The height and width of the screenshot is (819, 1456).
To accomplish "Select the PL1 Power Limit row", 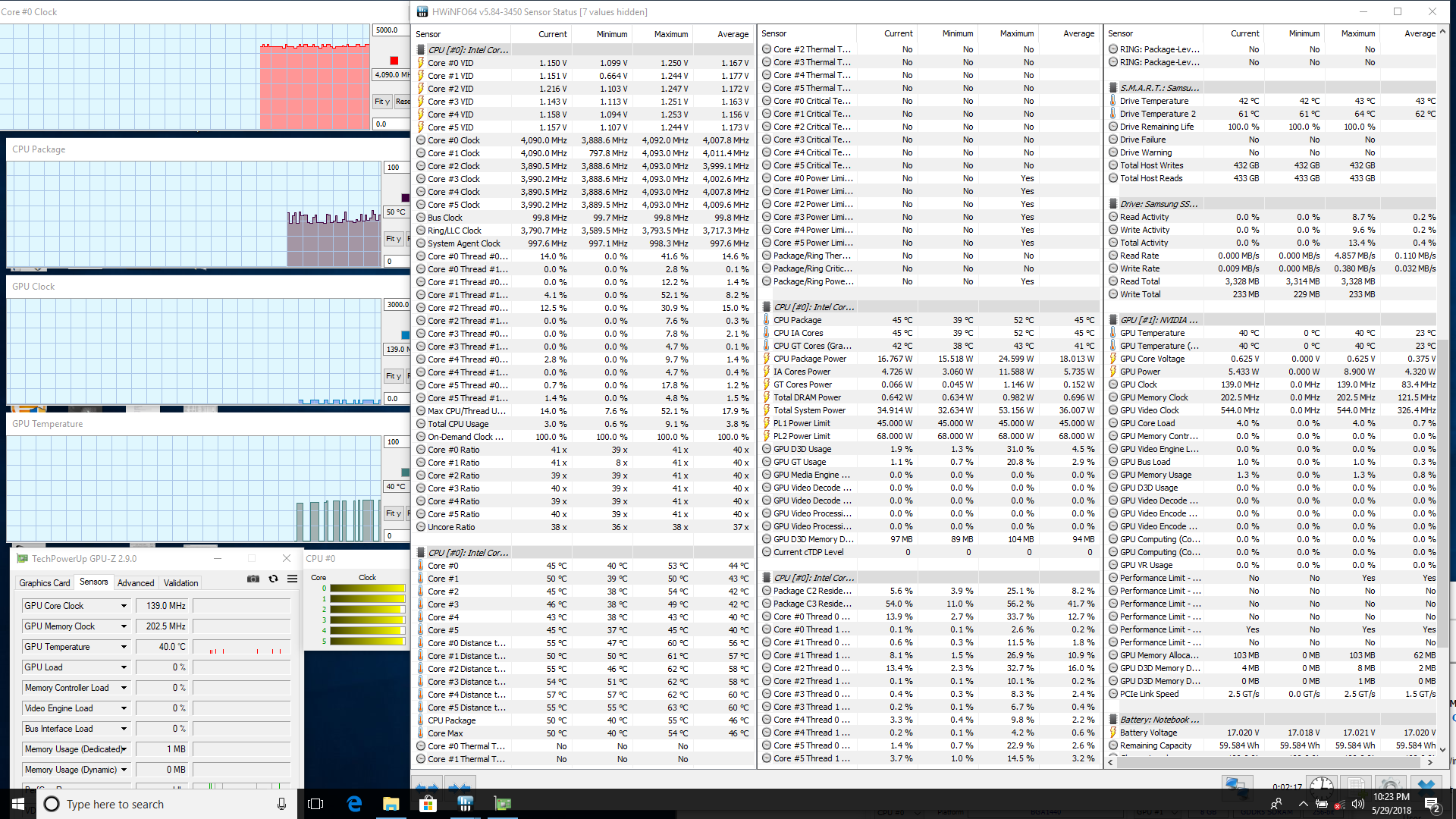I will [x=930, y=424].
